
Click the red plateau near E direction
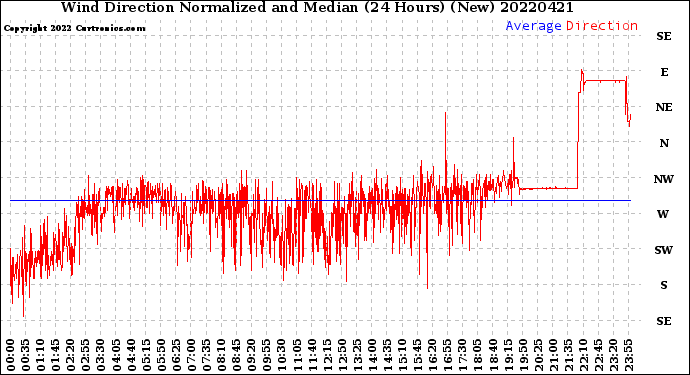pos(605,81)
